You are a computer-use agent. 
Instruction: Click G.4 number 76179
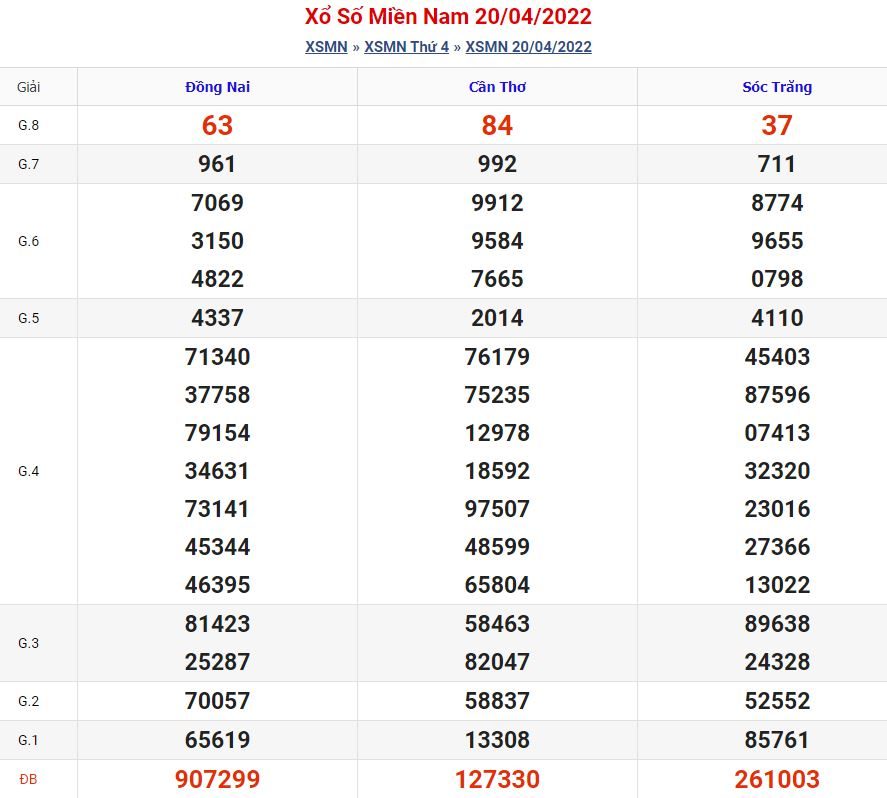point(497,357)
